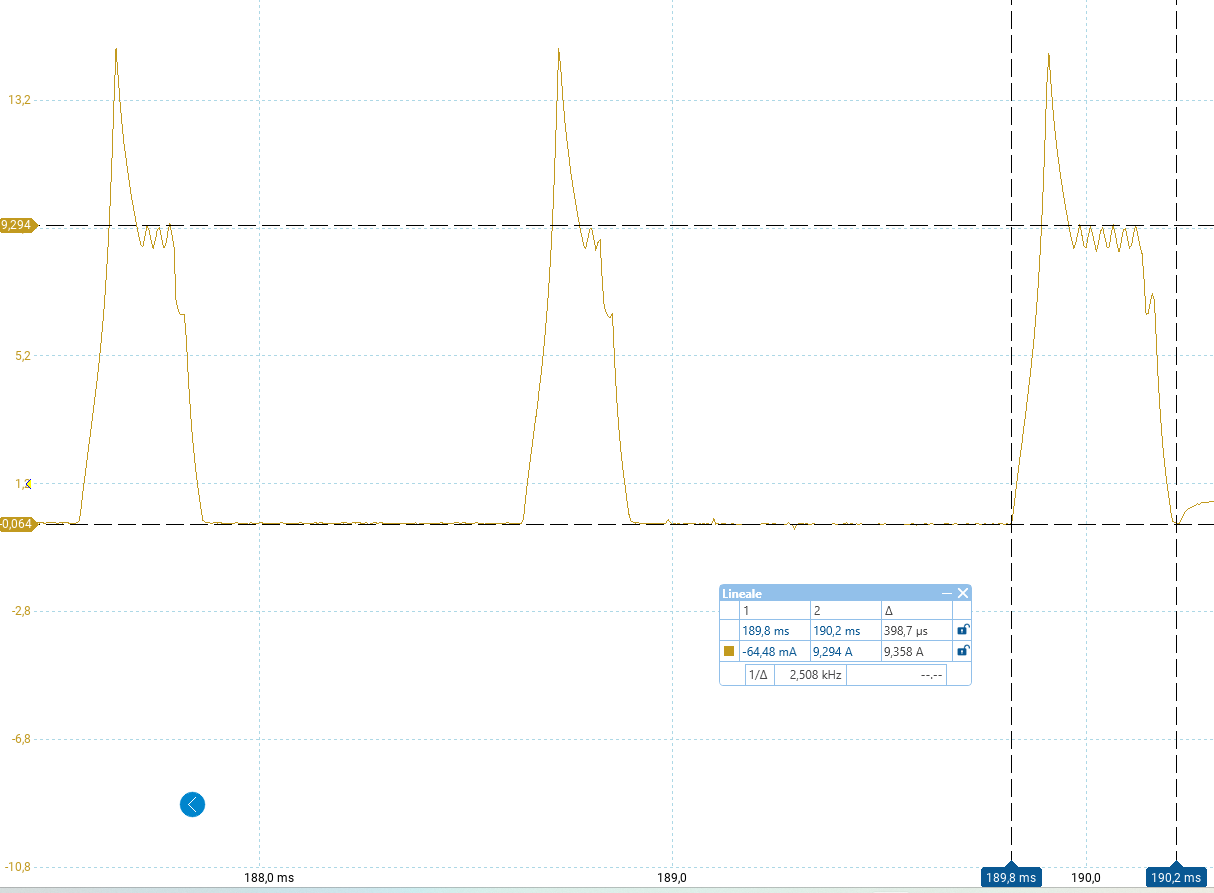Viewport: 1214px width, 893px height.
Task: Click the 2,508 kHz frequency value
Action: [x=815, y=675]
